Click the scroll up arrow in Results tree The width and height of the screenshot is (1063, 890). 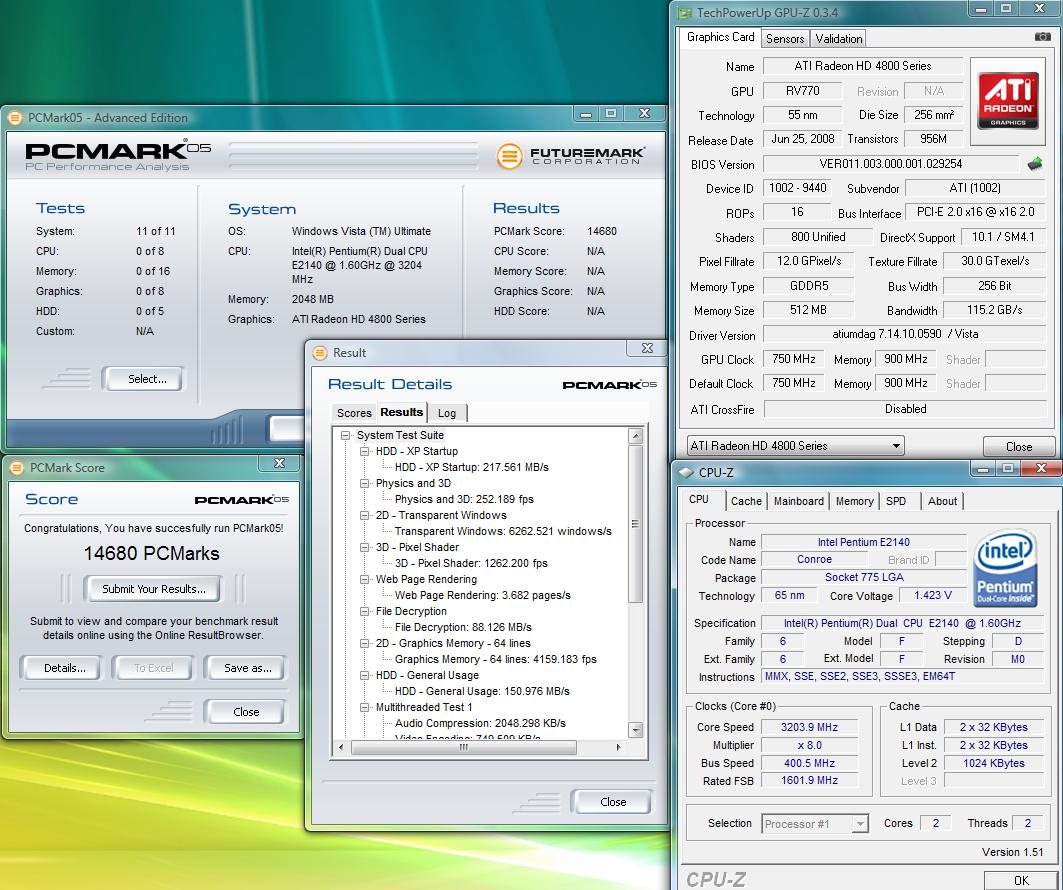[635, 436]
